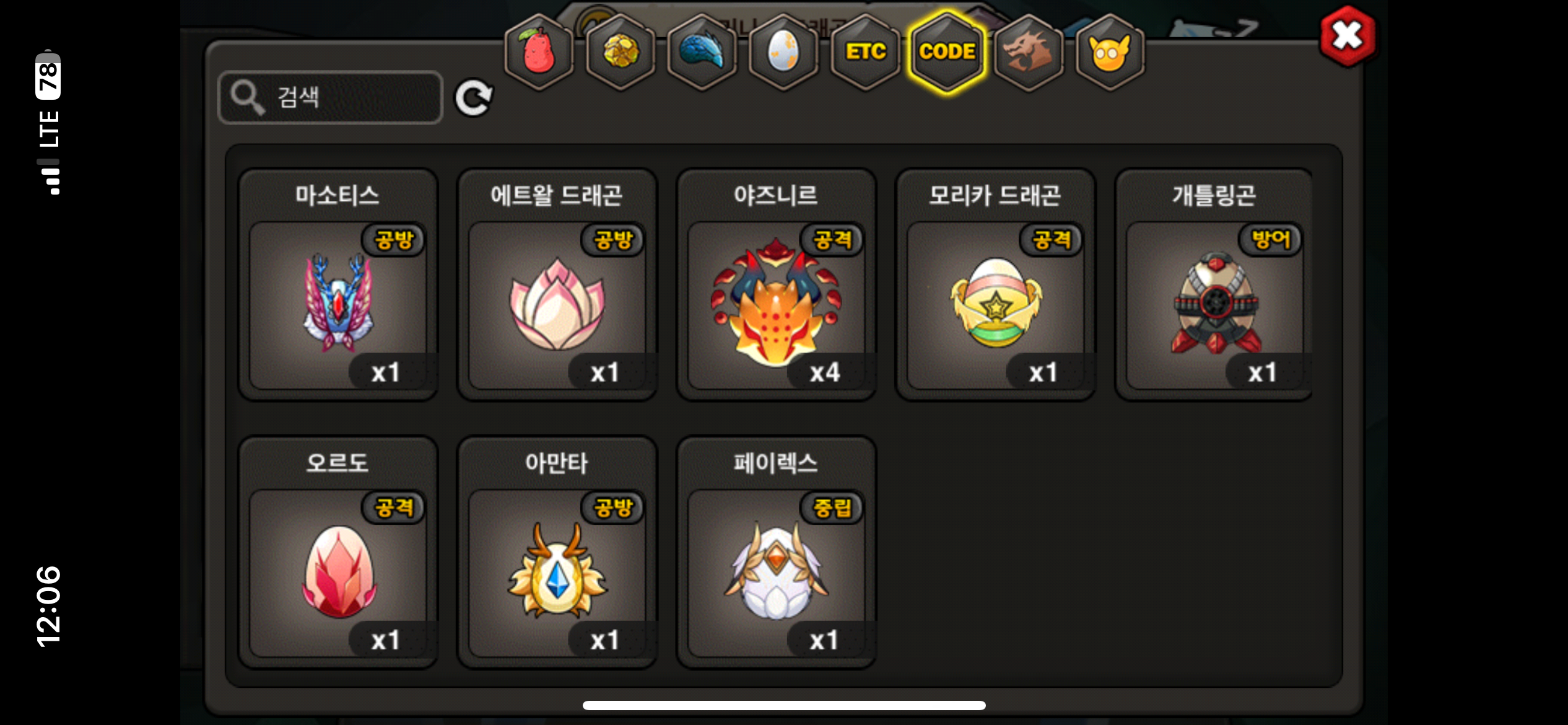The width and height of the screenshot is (1568, 725).
Task: Select the CODE tab
Action: pos(947,52)
